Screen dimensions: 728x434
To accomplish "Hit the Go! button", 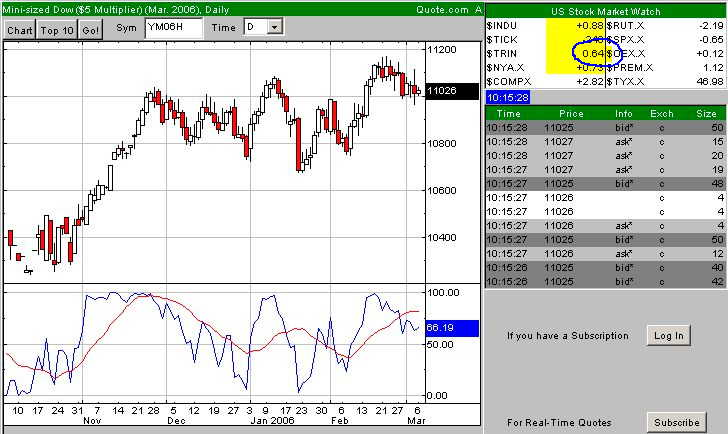I will pos(90,31).
